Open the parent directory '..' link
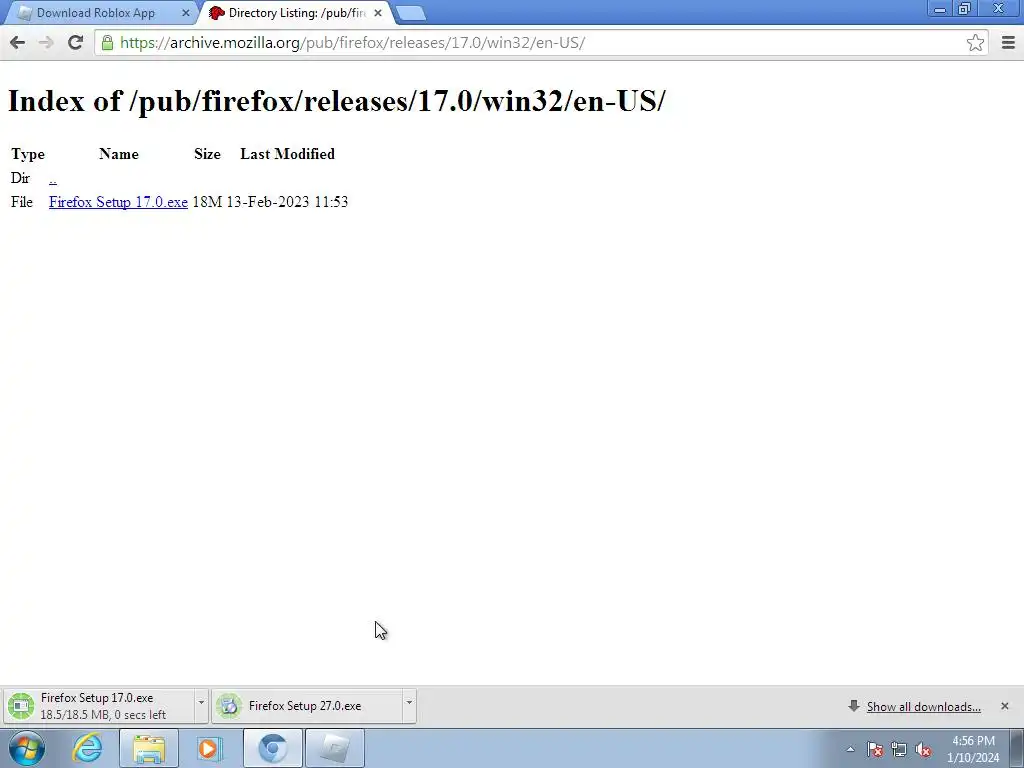1024x768 pixels. click(x=53, y=178)
